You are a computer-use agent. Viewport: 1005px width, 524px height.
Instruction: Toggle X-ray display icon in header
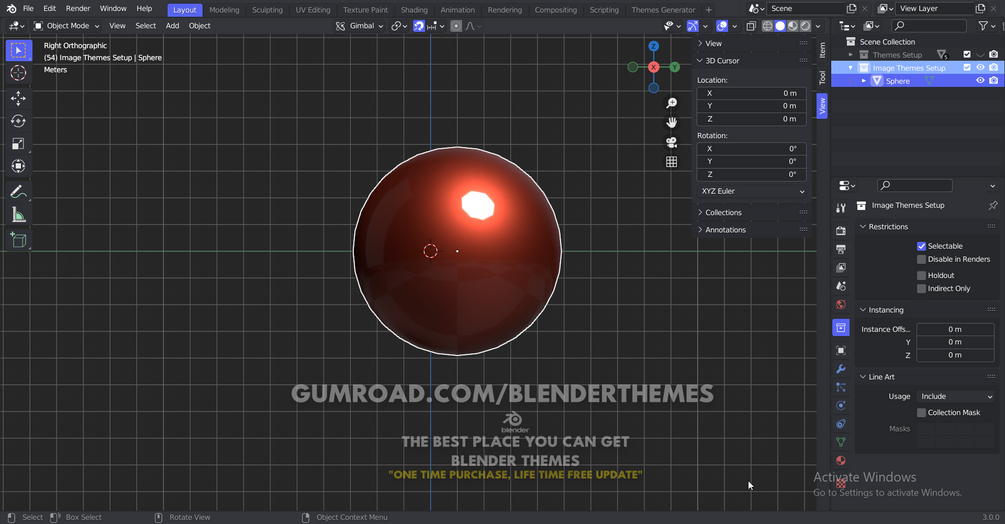[x=751, y=26]
